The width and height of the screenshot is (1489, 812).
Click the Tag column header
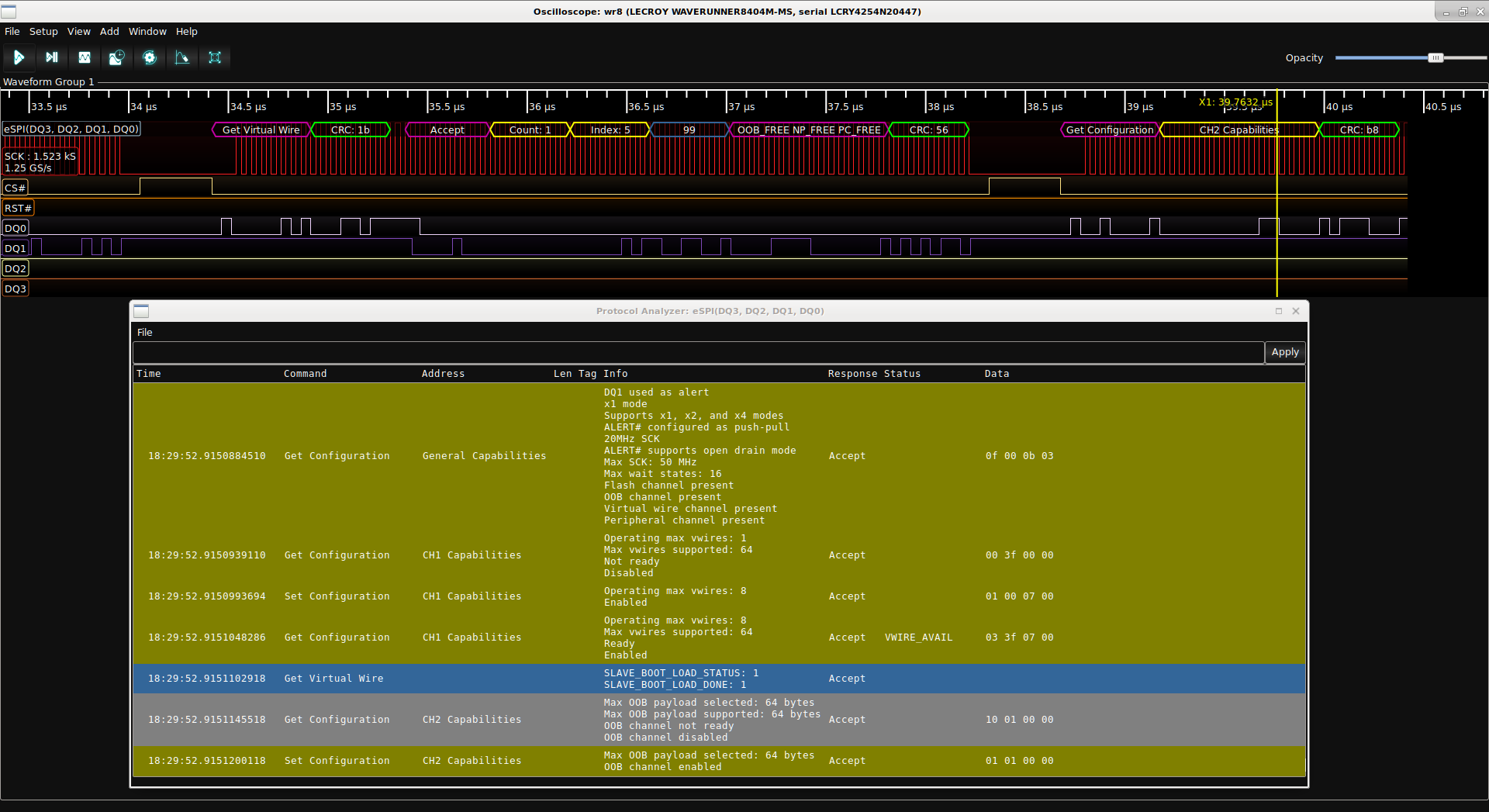(588, 374)
